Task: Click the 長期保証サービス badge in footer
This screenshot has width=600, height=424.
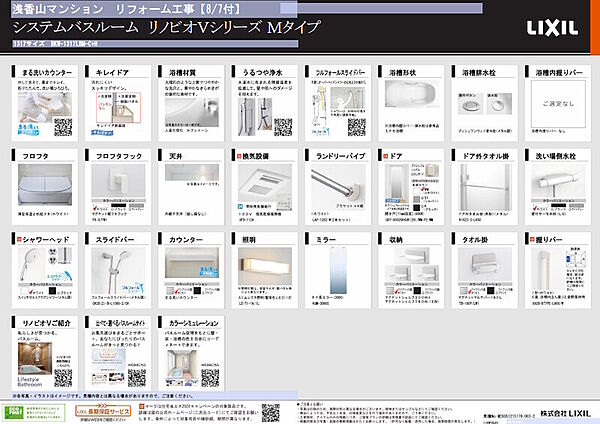Action: (103, 411)
